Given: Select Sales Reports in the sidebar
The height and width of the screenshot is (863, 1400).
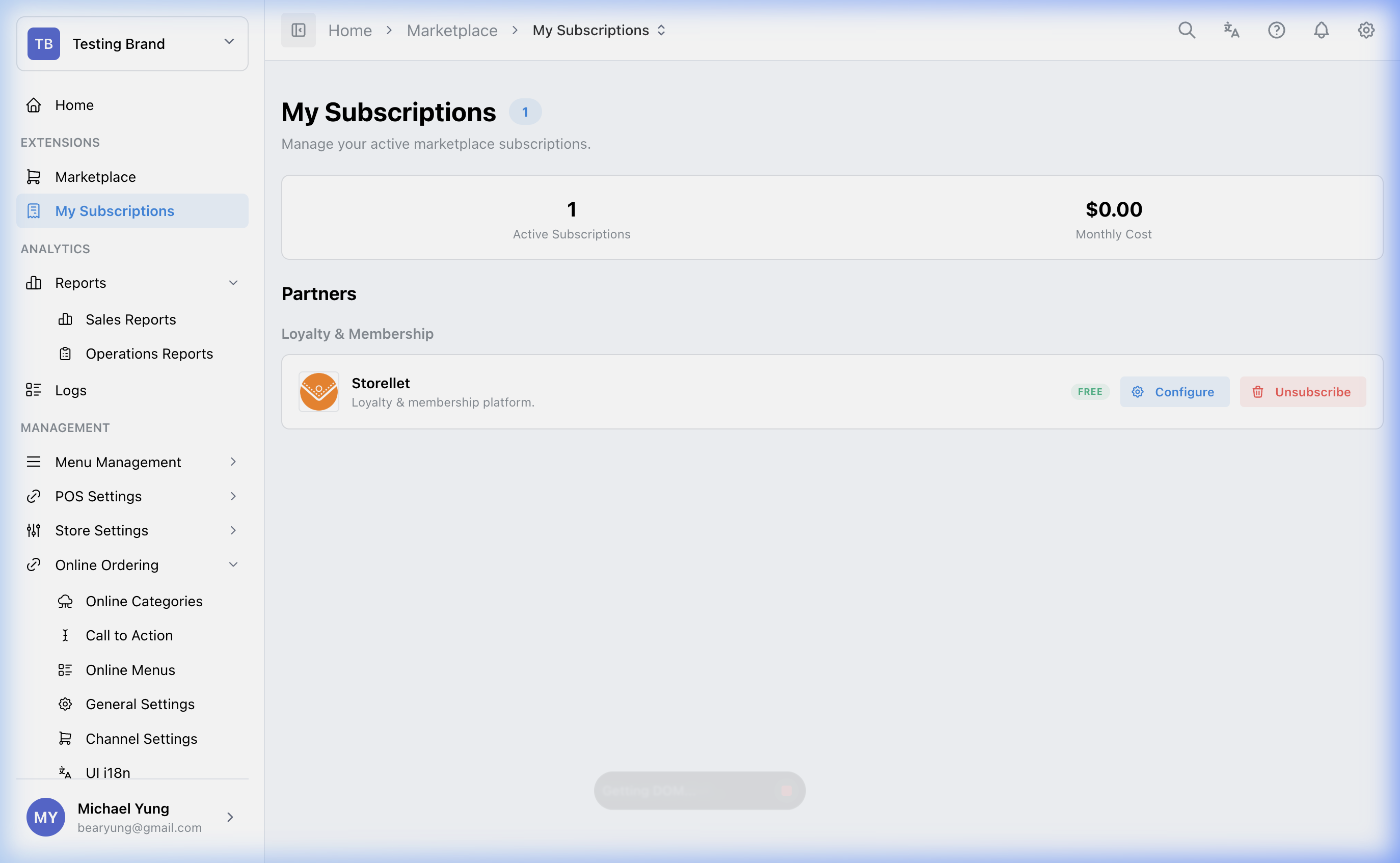Looking at the screenshot, I should [131, 319].
